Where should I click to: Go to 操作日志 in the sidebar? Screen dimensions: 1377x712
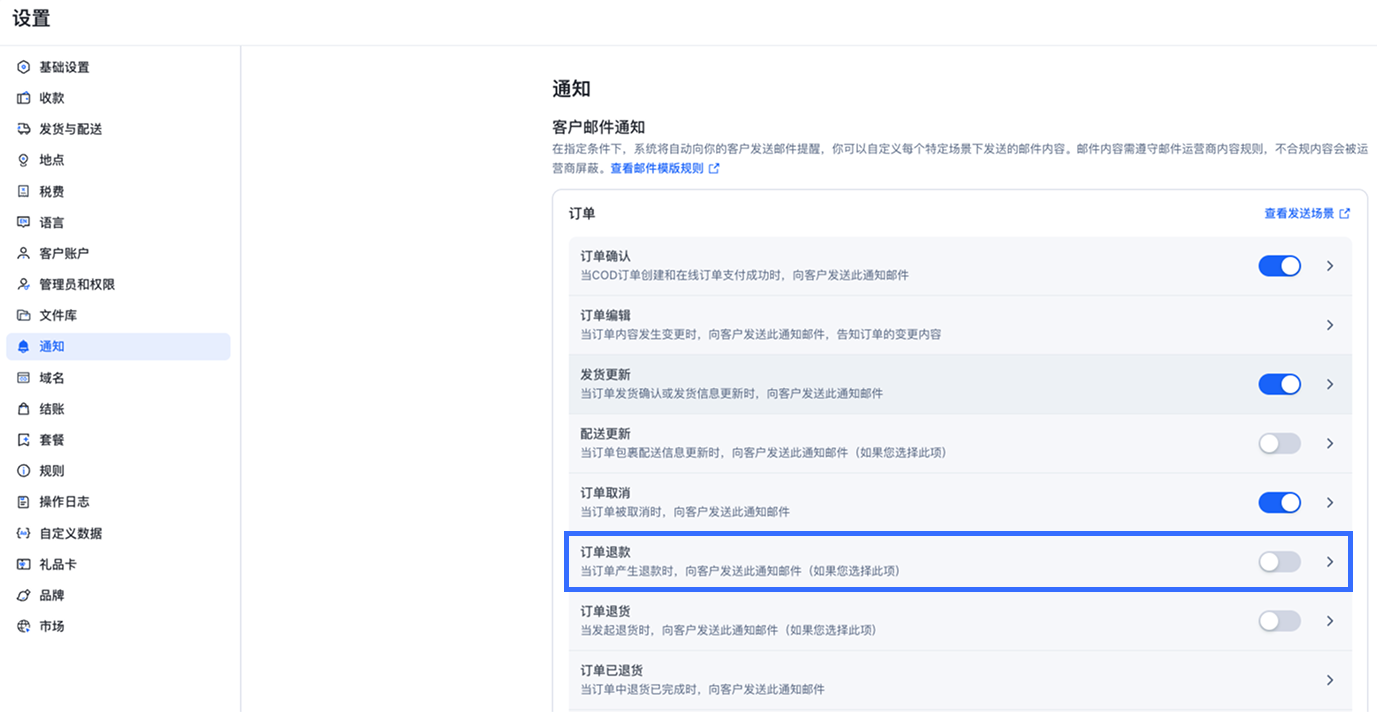[64, 502]
